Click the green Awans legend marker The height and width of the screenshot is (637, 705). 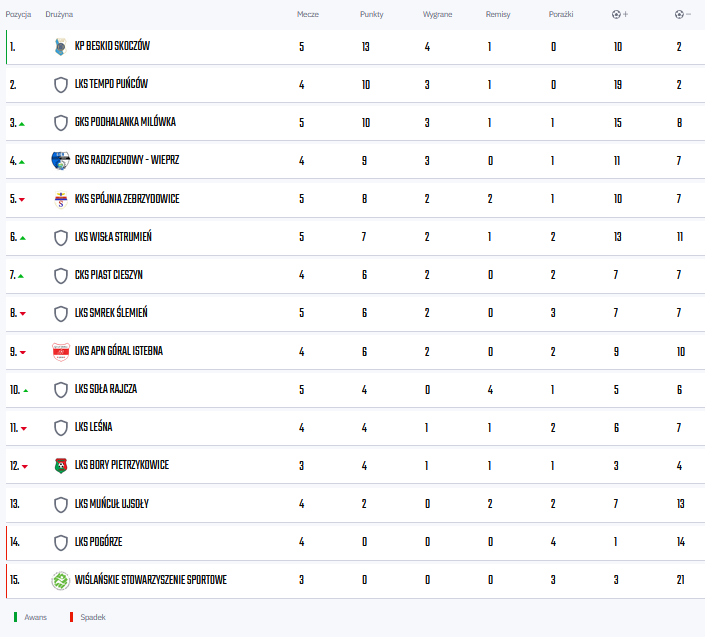click(15, 617)
